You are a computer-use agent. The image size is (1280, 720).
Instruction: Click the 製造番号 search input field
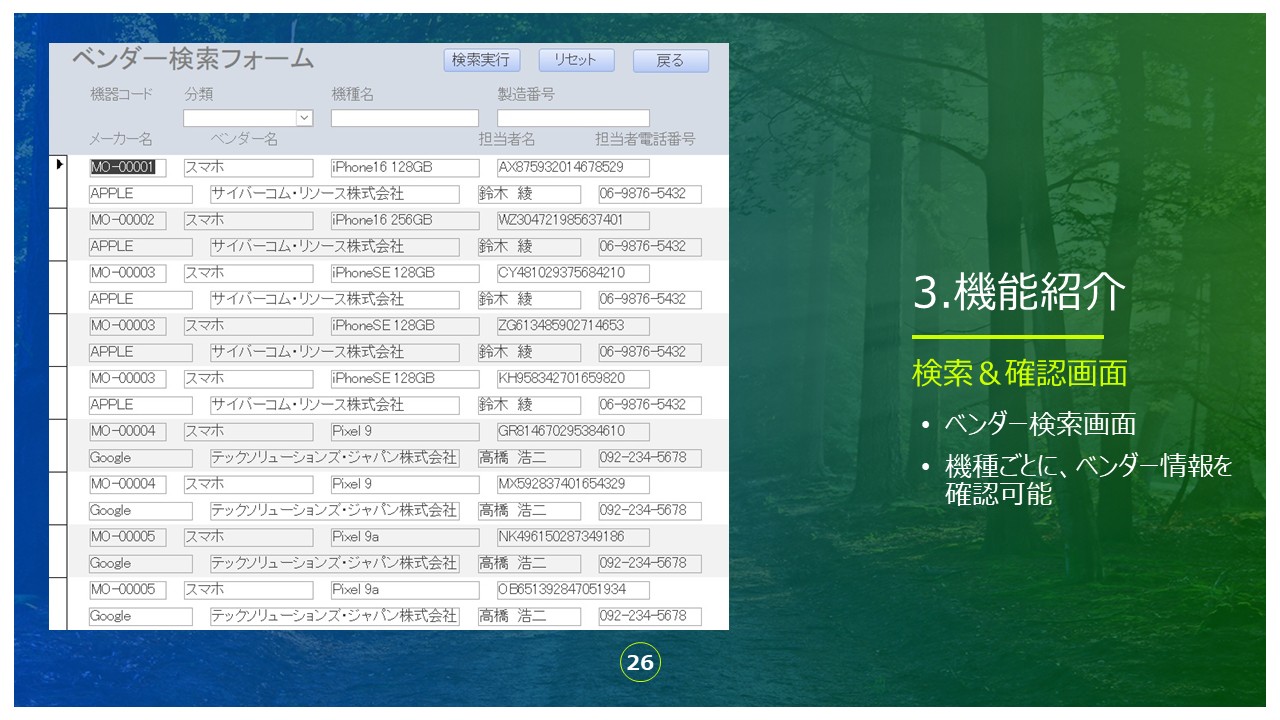pyautogui.click(x=573, y=118)
